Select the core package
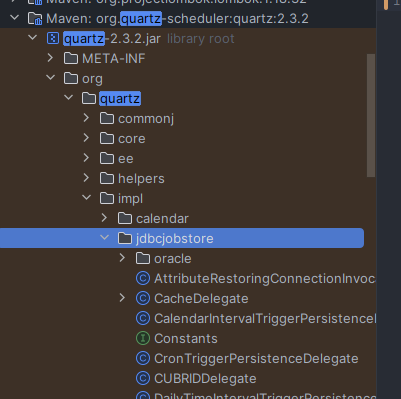 point(132,139)
